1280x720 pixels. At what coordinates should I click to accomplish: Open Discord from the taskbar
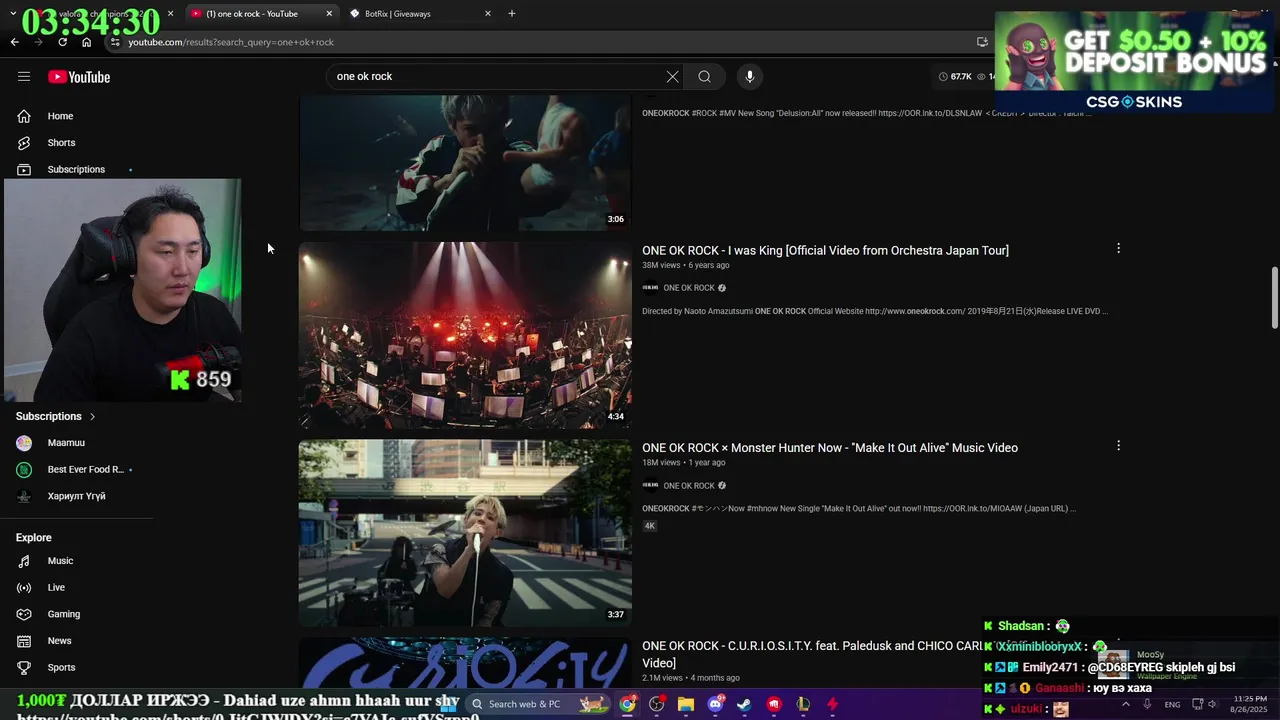point(715,704)
